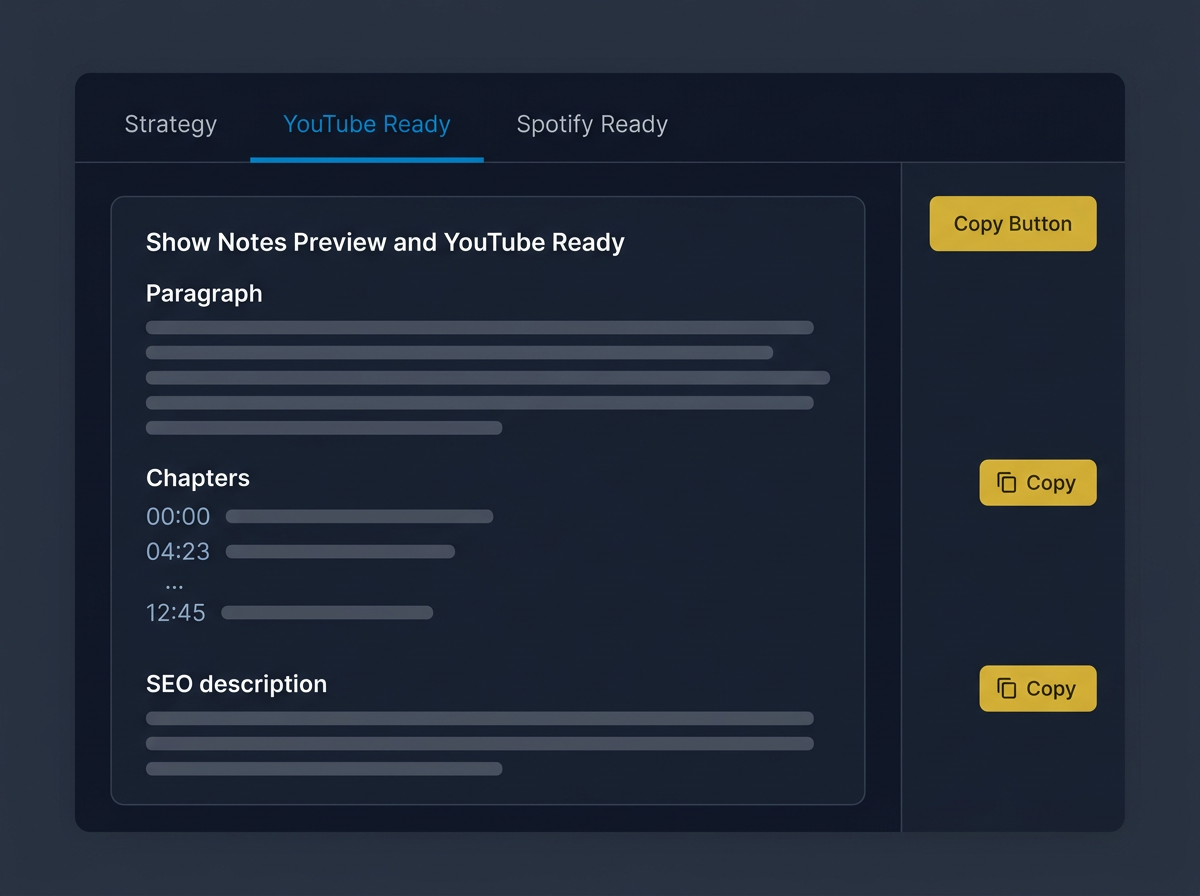This screenshot has width=1200, height=896.
Task: Click the copy icon beside Chapters
Action: click(1007, 483)
